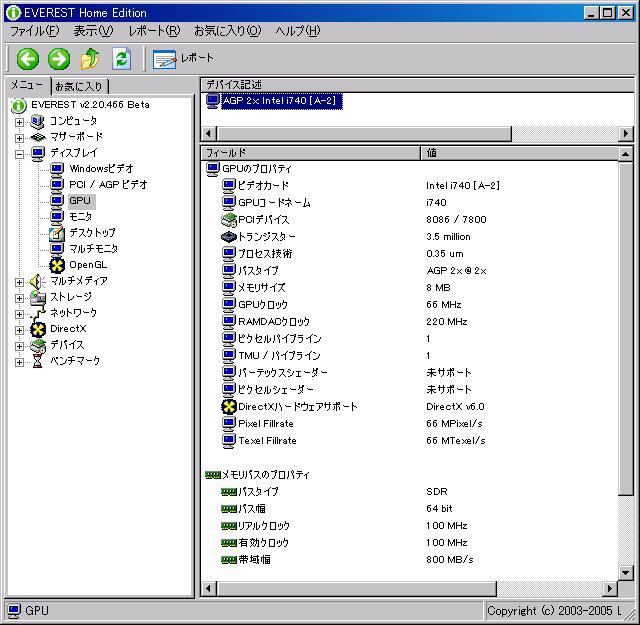
Task: Switch to the お気に入り tab
Action: coord(80,87)
